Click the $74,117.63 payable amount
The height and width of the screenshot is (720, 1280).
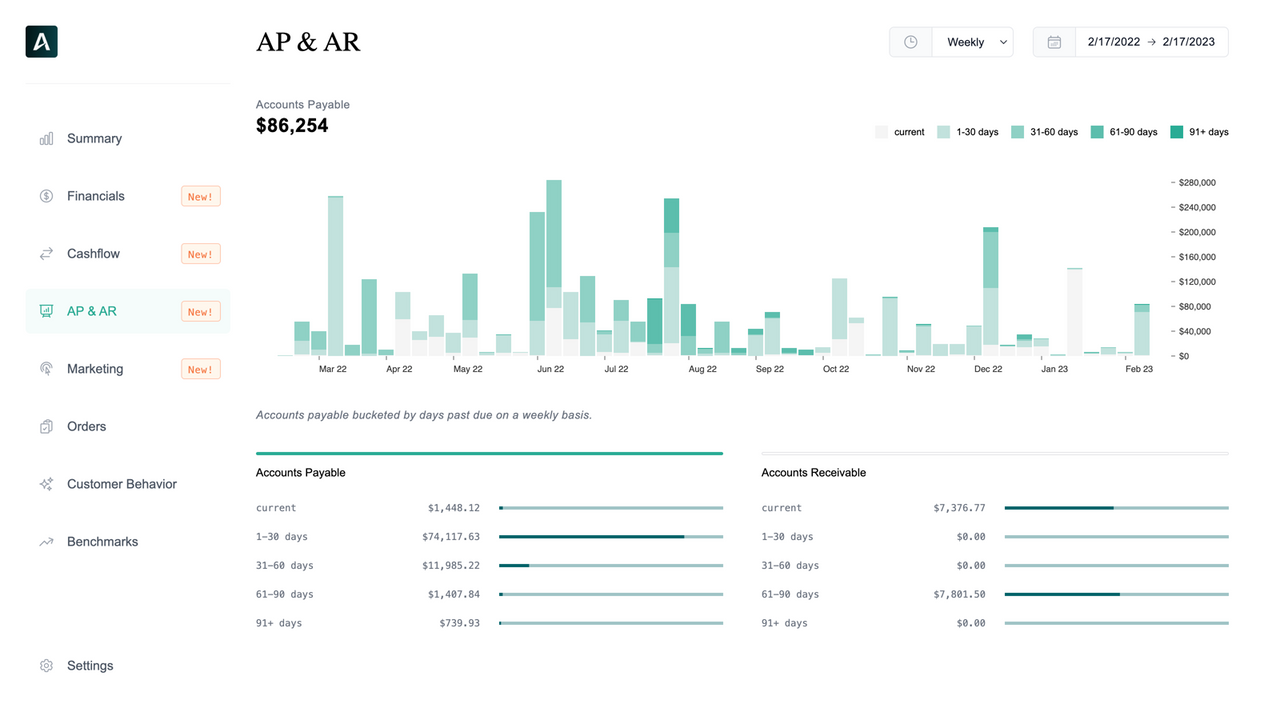point(451,537)
